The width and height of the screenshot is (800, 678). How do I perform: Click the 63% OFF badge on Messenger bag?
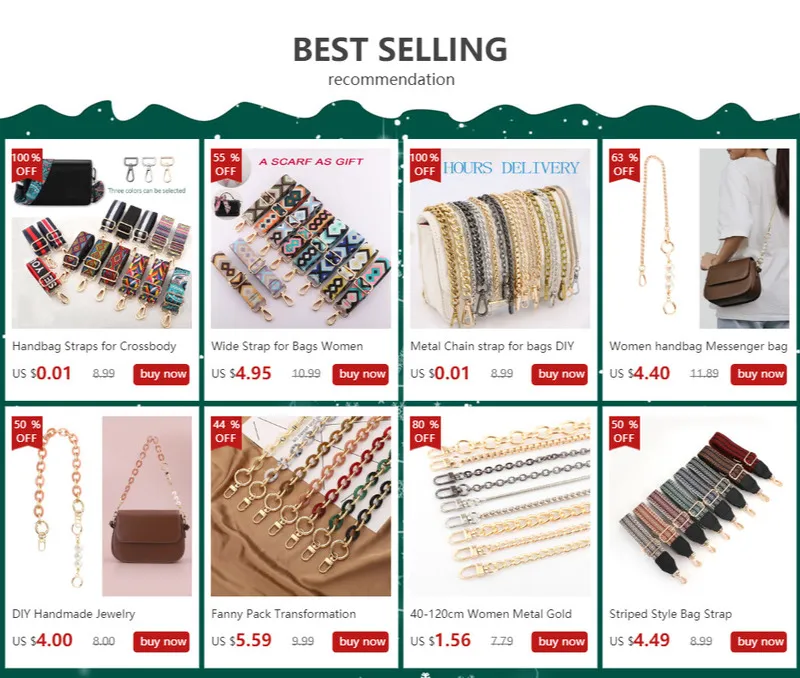pos(624,165)
